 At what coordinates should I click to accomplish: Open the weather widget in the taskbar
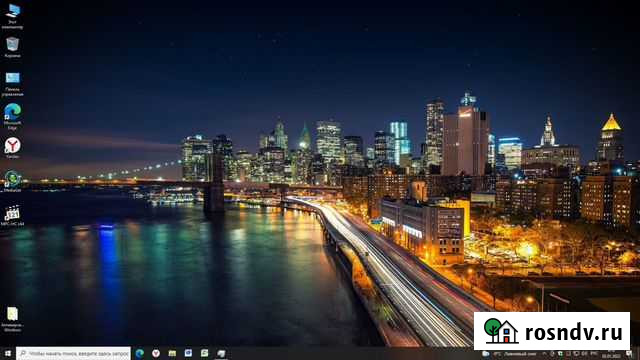click(510, 354)
